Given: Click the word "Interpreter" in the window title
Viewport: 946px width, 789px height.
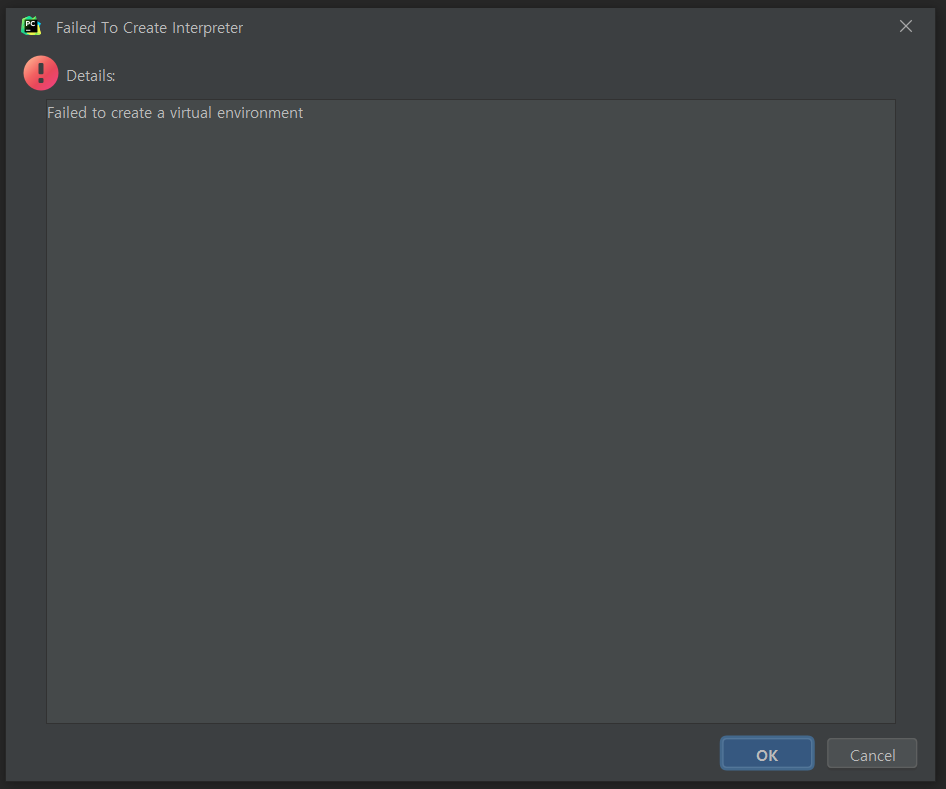Looking at the screenshot, I should [x=208, y=28].
